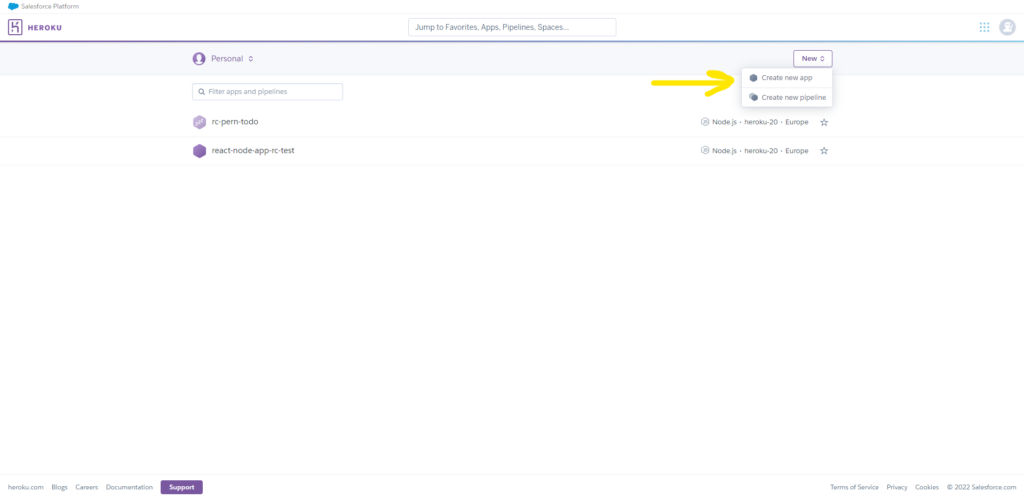Click the Node.js icon on react-node-app-rc-test row

pos(705,151)
